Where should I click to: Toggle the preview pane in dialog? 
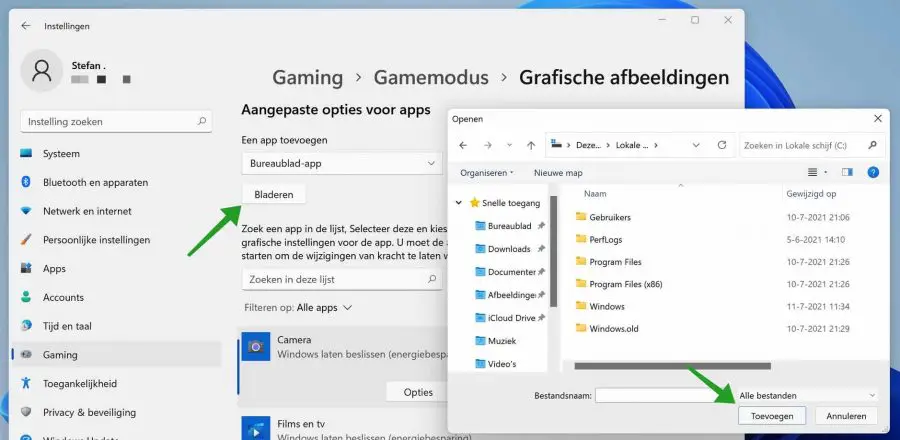click(847, 172)
